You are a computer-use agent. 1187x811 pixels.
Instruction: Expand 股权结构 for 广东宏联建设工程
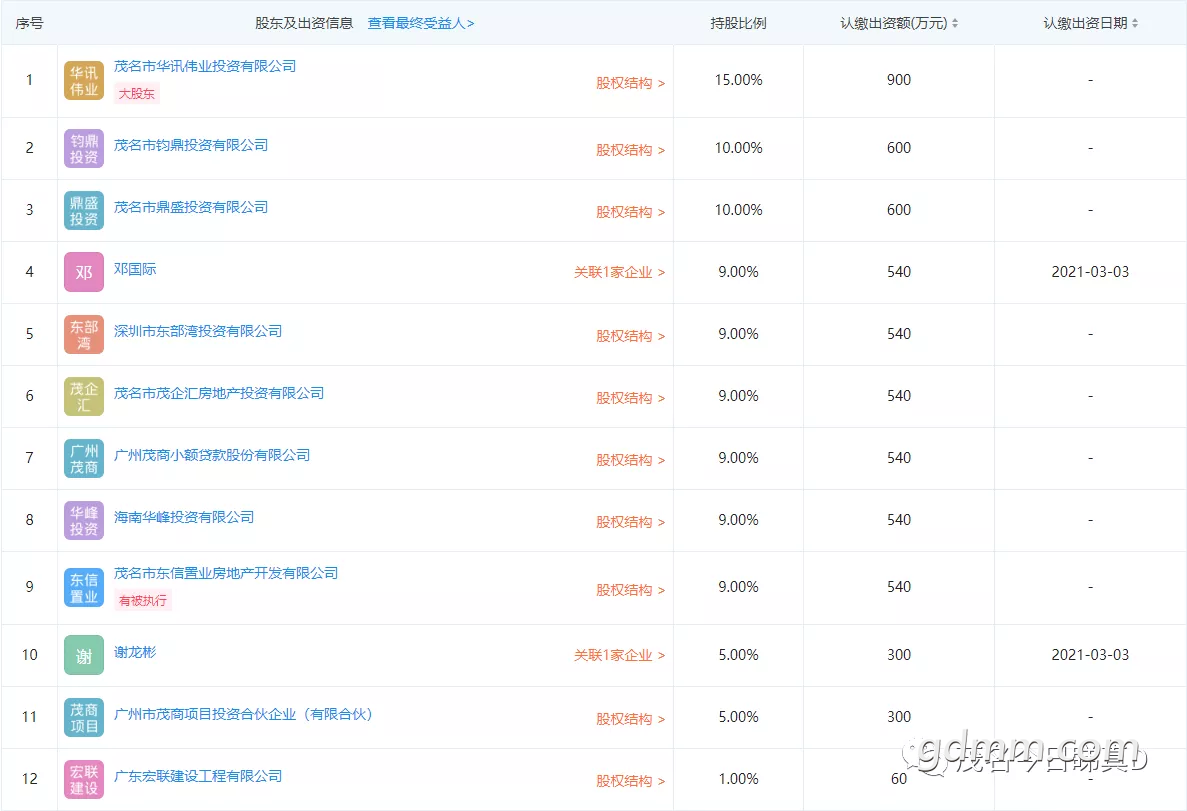[x=630, y=781]
